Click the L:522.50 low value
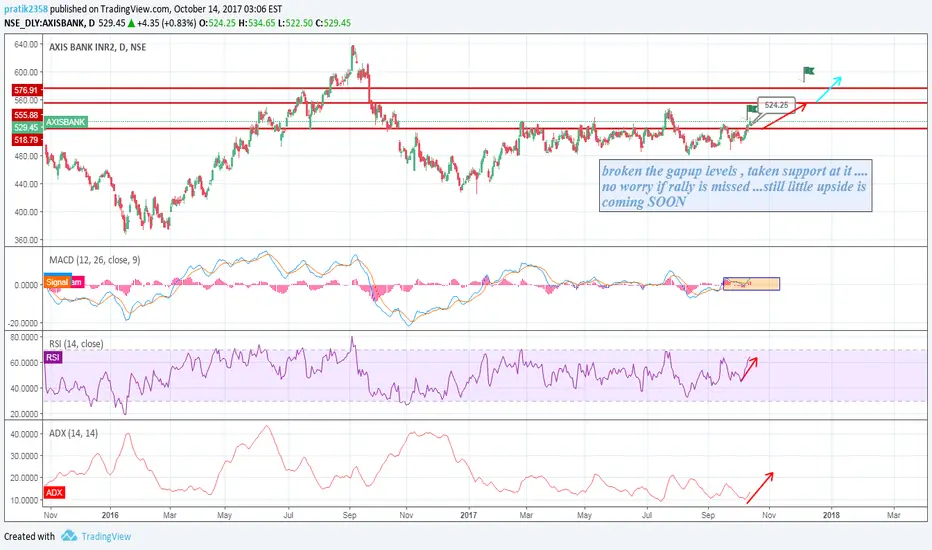The width and height of the screenshot is (932, 550). [x=295, y=23]
